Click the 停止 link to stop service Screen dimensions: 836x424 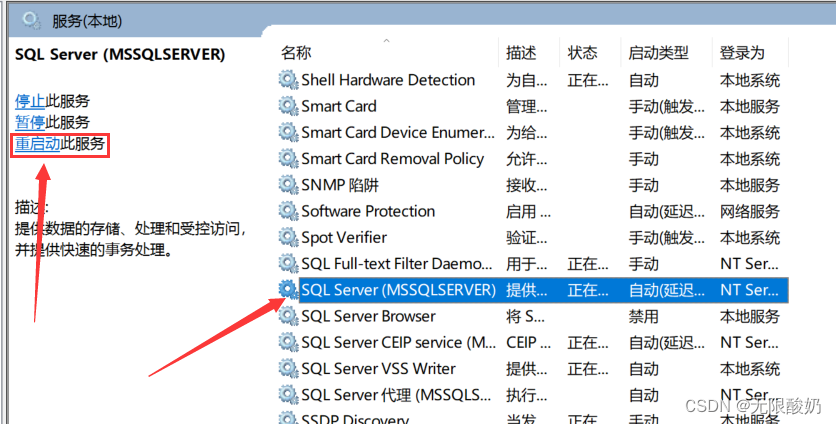(x=30, y=100)
